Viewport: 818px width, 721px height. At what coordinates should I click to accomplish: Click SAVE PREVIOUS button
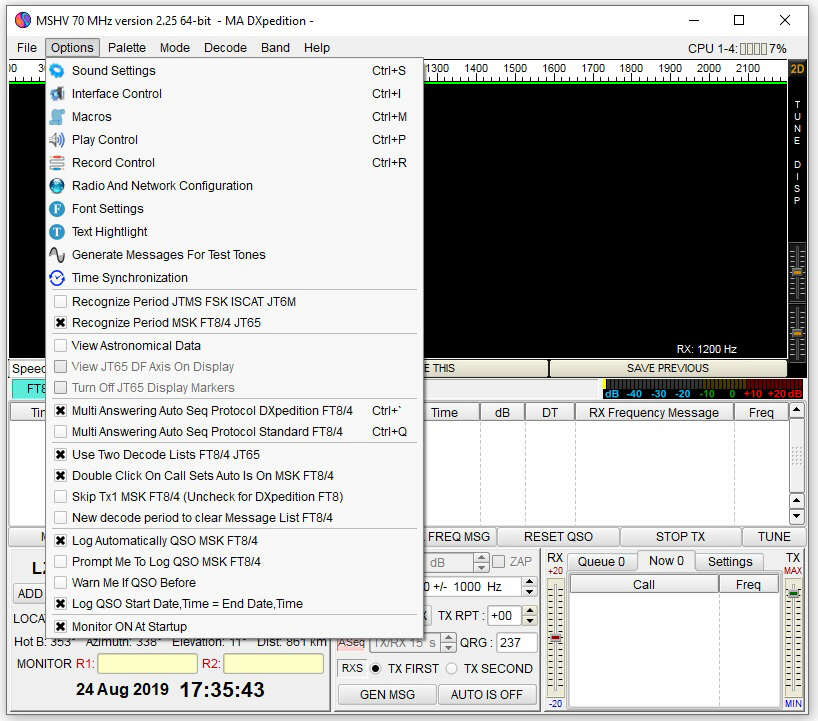coord(668,368)
